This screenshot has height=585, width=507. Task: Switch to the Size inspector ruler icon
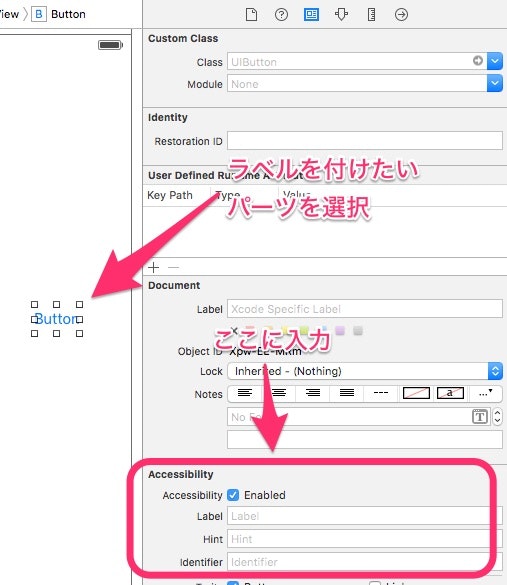click(x=371, y=15)
